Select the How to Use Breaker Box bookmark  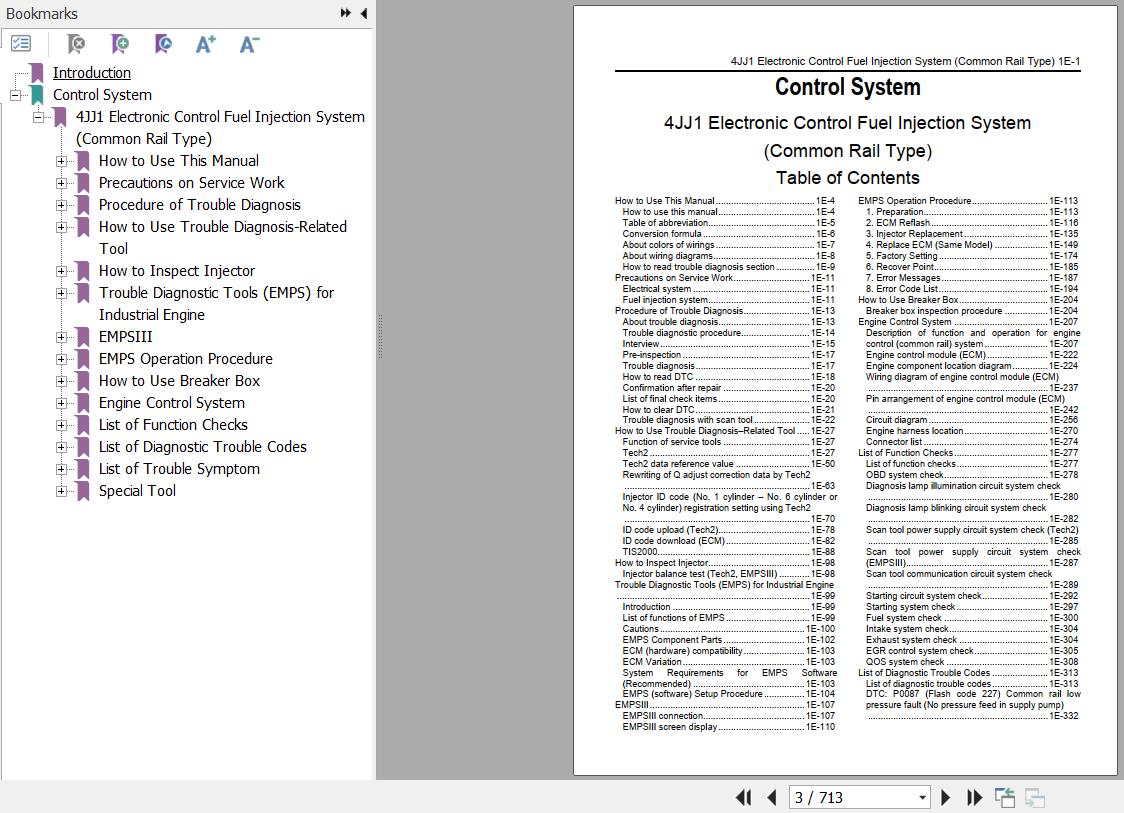click(x=179, y=381)
